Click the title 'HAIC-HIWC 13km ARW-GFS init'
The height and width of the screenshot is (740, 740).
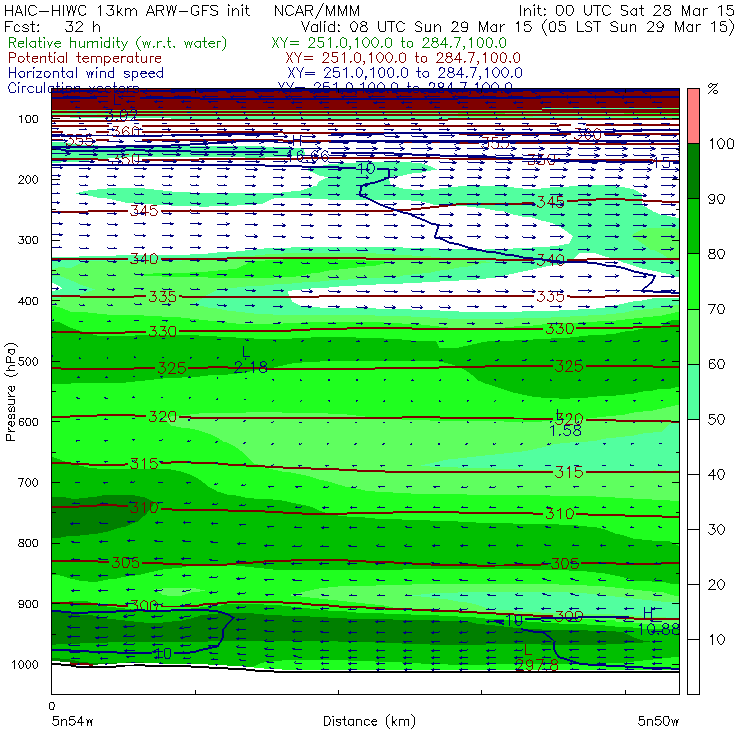coord(126,11)
